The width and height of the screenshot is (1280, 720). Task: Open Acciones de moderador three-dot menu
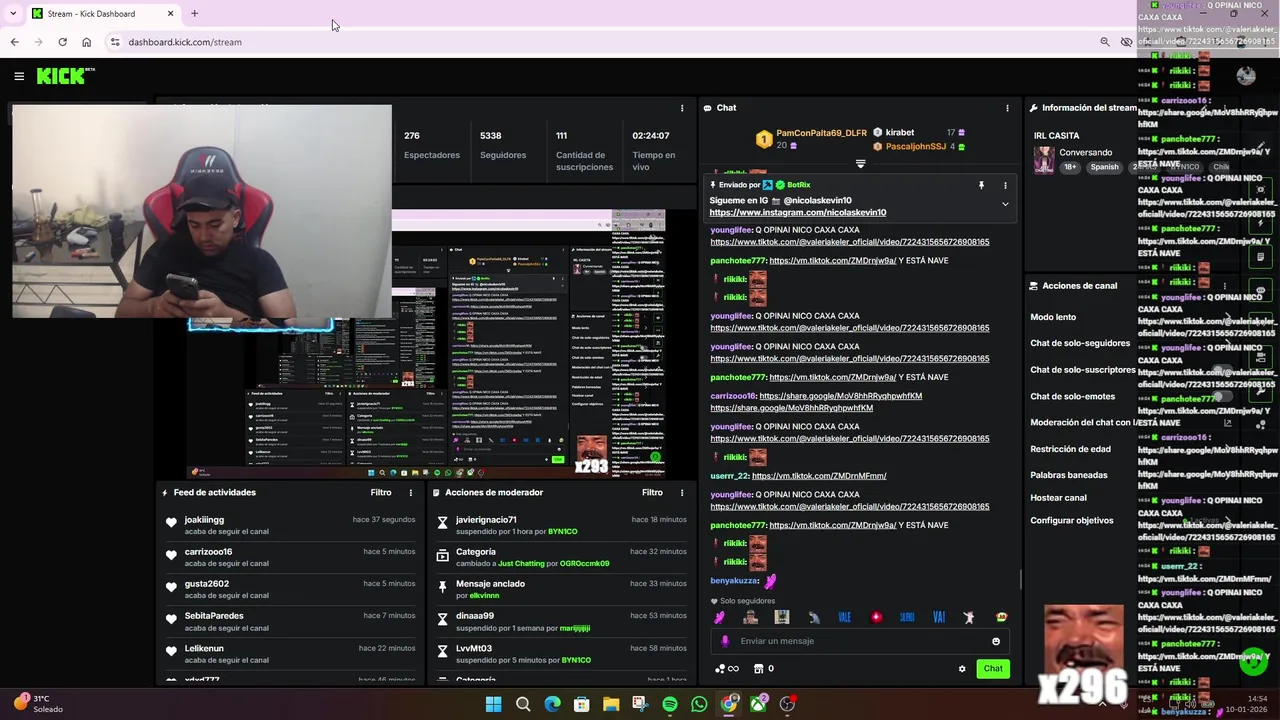[682, 493]
